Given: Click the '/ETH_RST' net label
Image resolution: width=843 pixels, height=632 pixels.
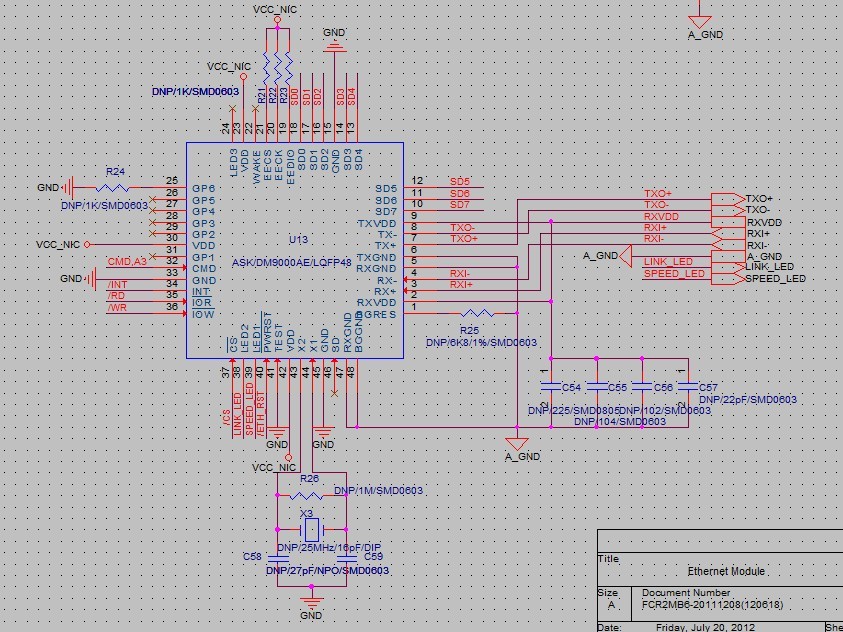Looking at the screenshot, I should [x=261, y=414].
